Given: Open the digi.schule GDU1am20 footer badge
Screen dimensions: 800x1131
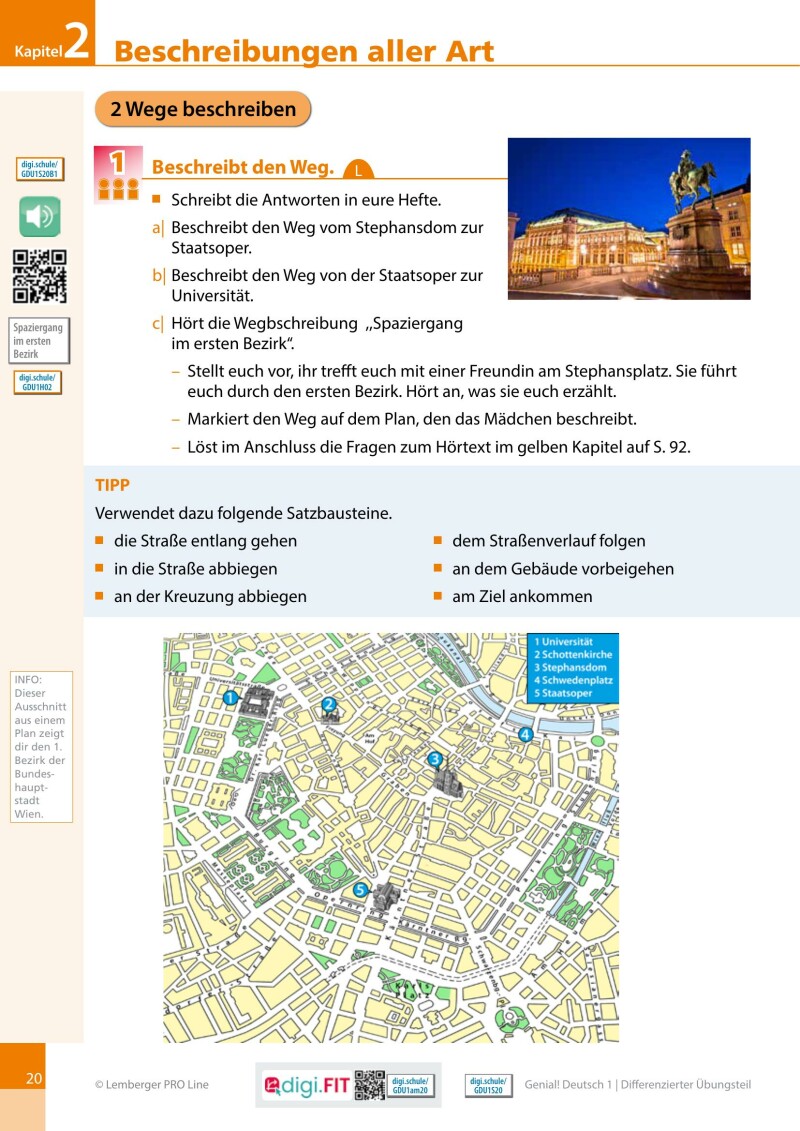Looking at the screenshot, I should click(410, 1086).
